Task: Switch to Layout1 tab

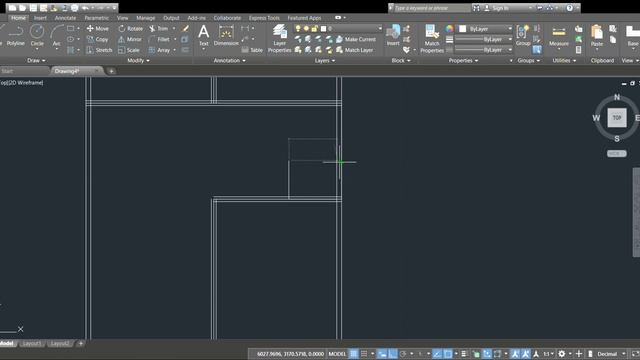Action: coord(31,344)
